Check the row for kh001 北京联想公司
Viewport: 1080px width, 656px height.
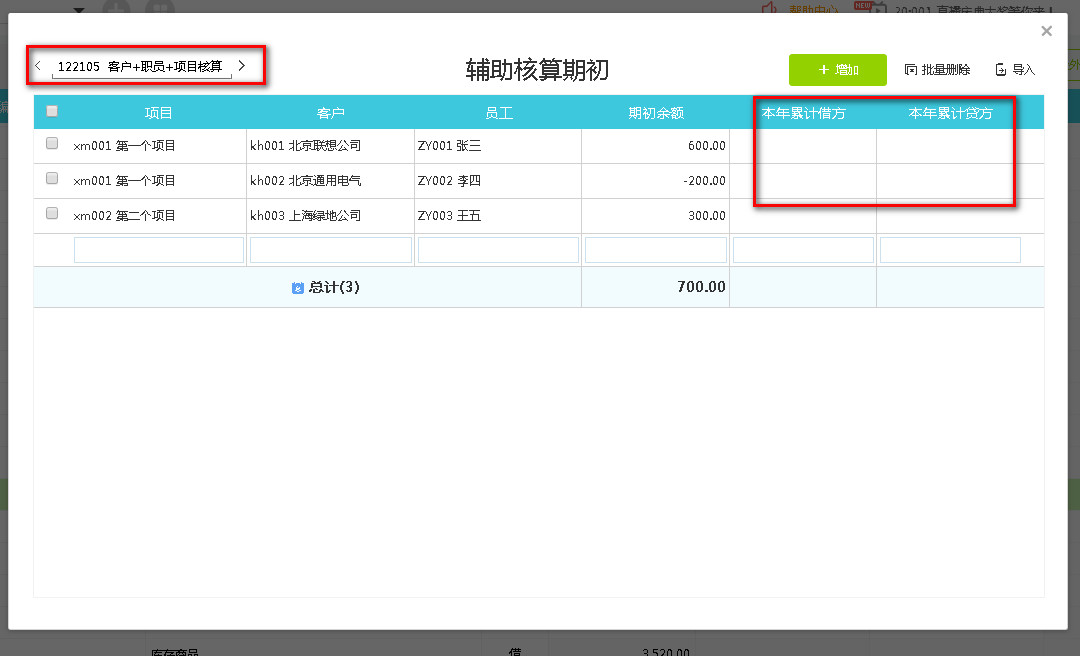point(52,144)
